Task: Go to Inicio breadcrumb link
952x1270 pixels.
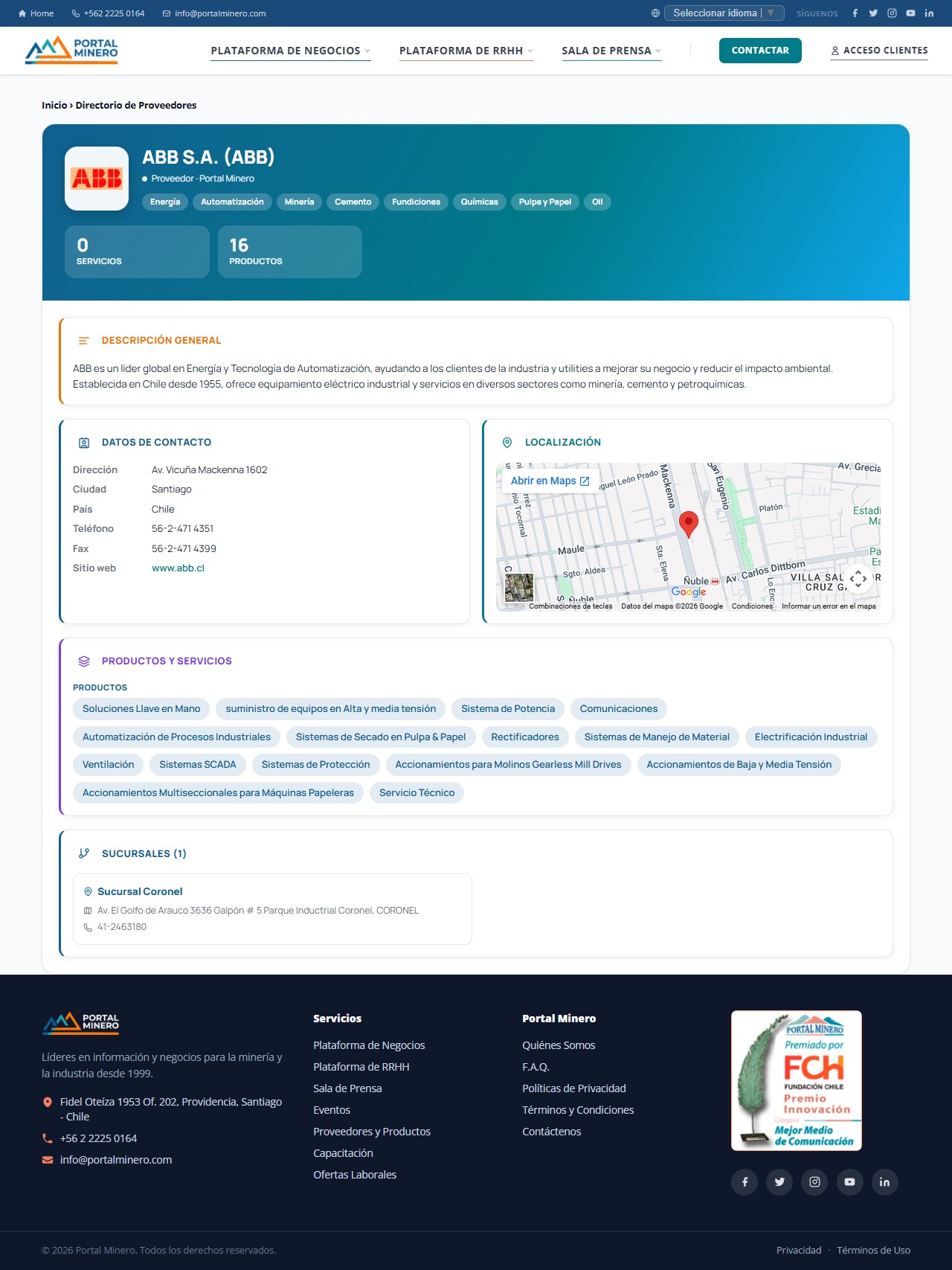Action: pyautogui.click(x=54, y=106)
